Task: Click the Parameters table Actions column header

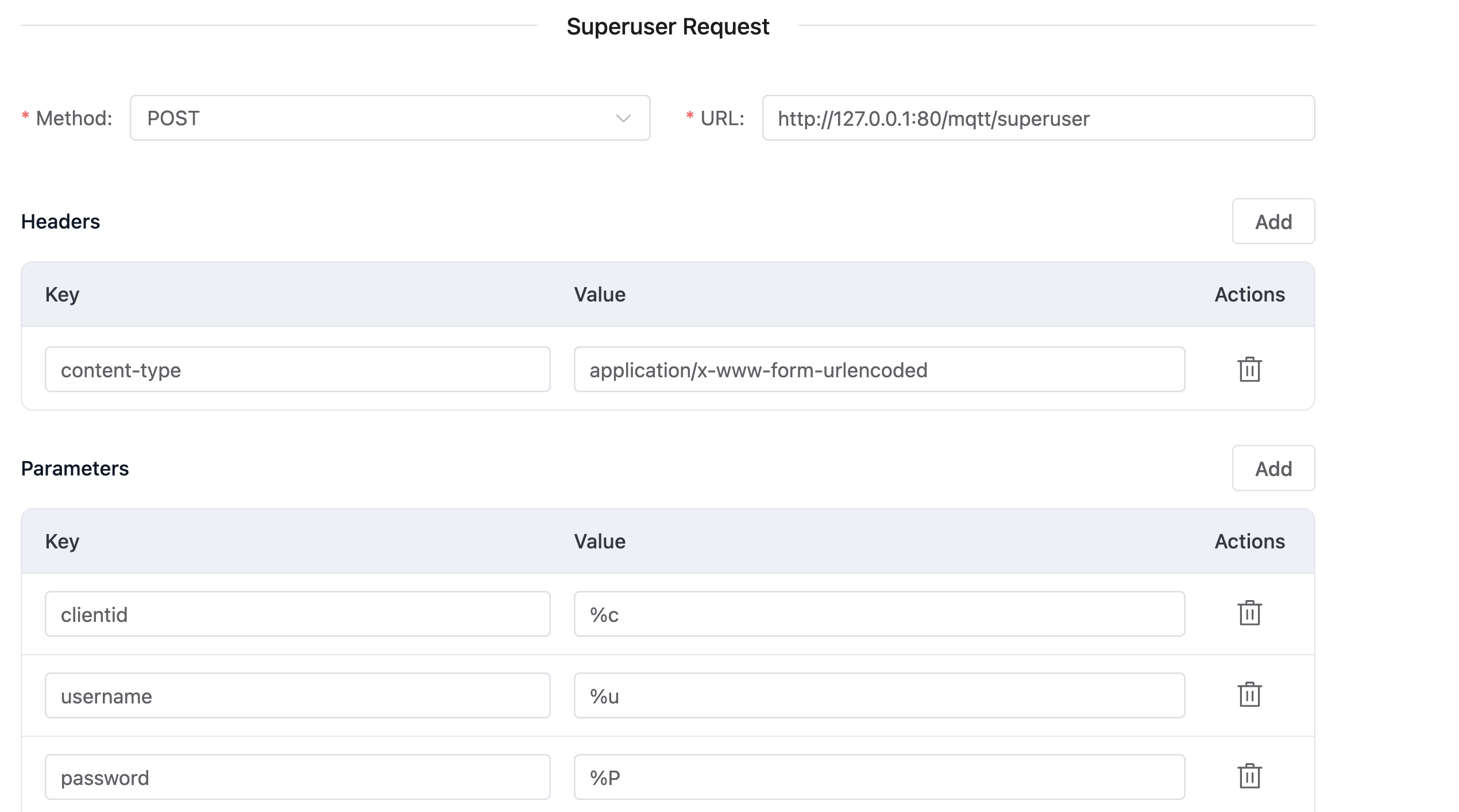Action: [x=1249, y=542]
